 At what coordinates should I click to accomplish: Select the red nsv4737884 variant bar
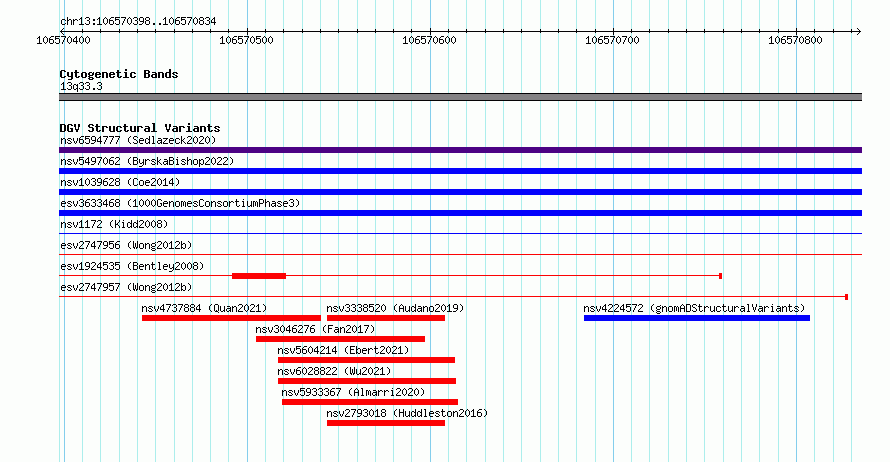click(232, 318)
